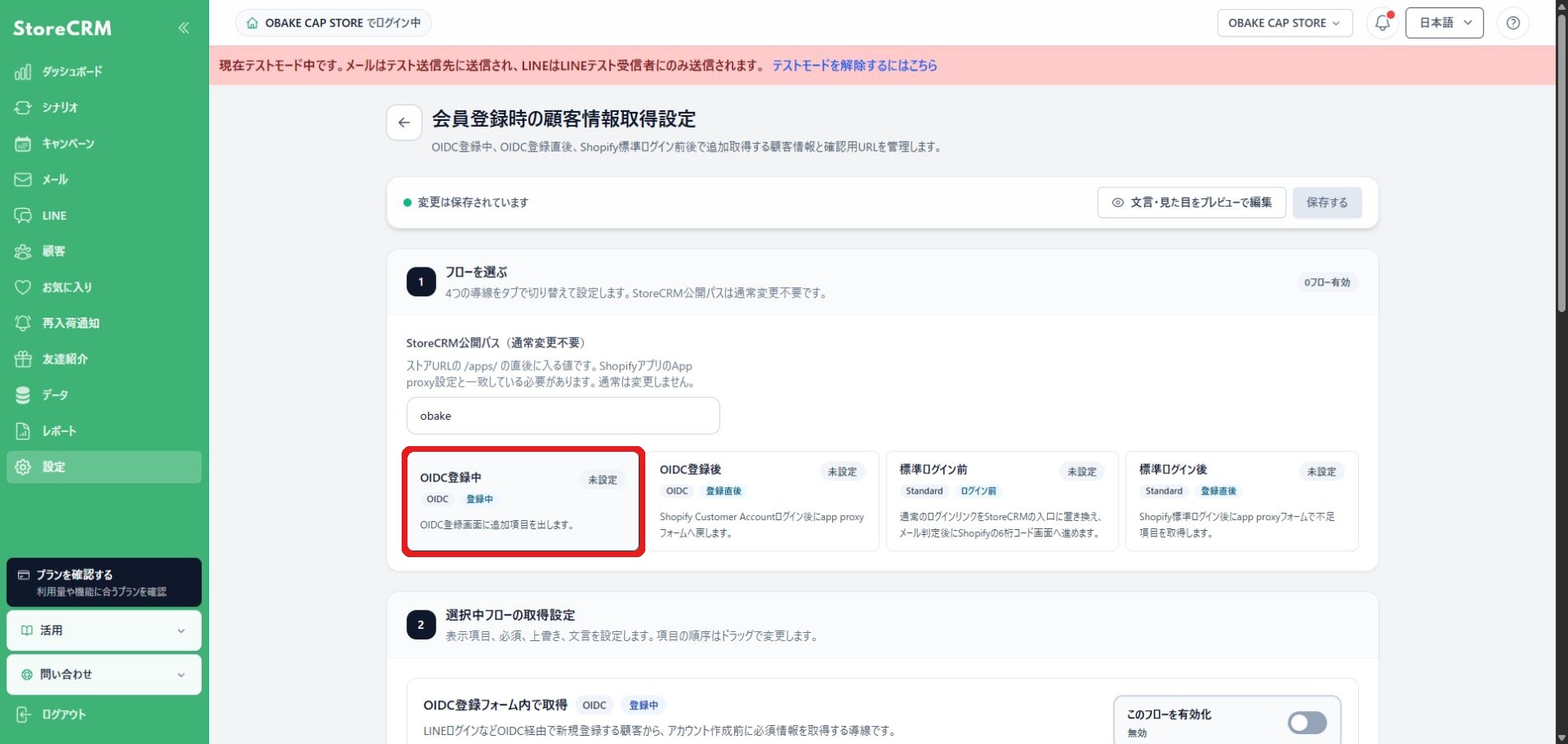The height and width of the screenshot is (744, 1568).
Task: Select the OIDC登録後 flow tab
Action: tap(763, 501)
